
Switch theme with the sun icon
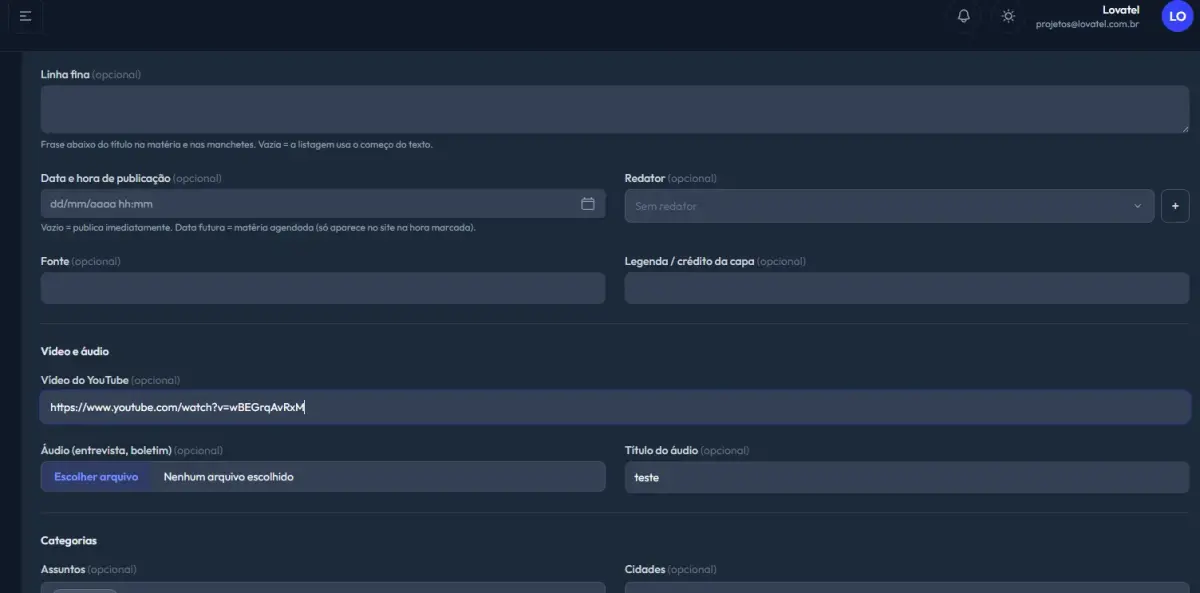click(x=1008, y=16)
